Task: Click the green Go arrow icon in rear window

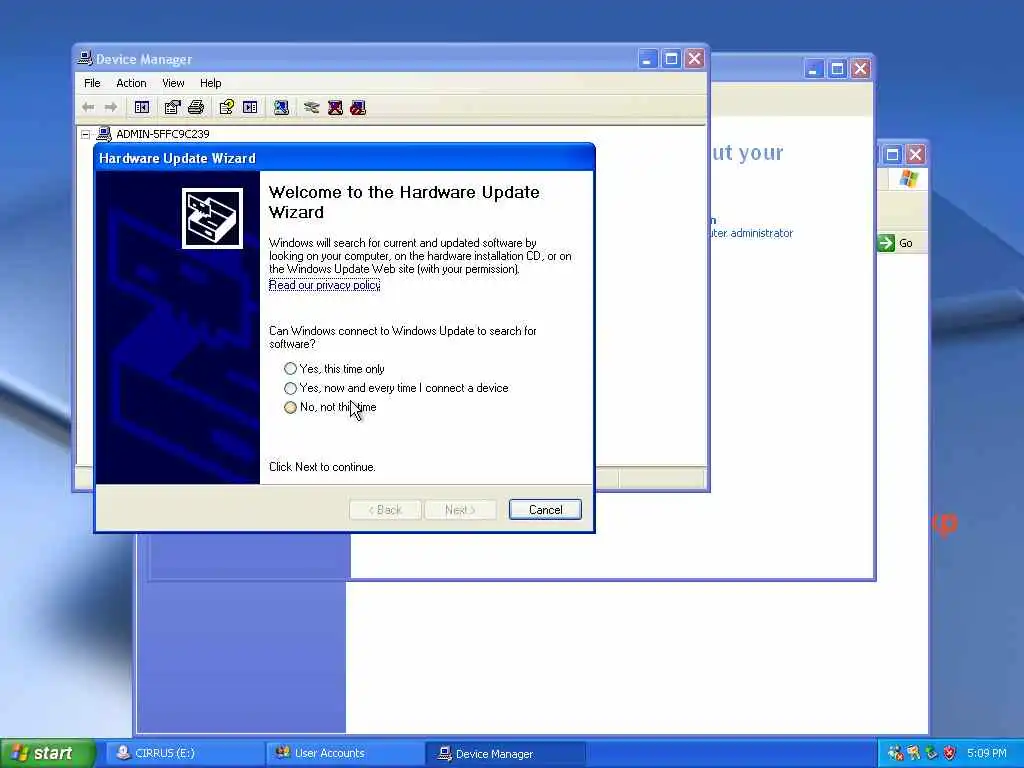Action: click(x=886, y=243)
